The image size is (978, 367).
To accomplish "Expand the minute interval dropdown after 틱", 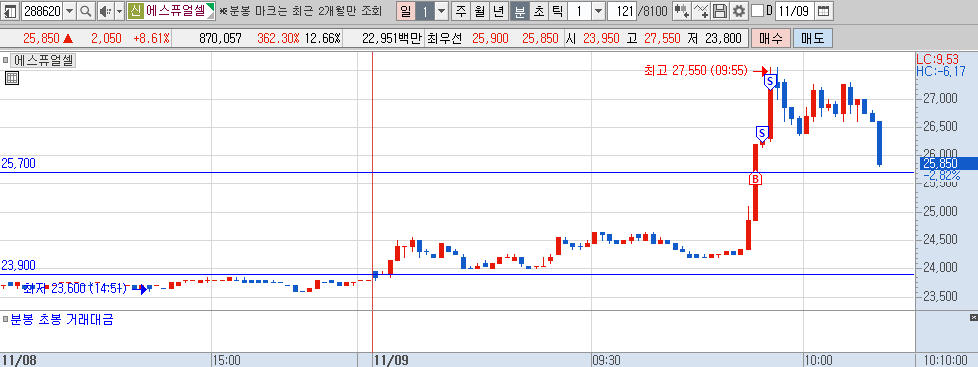I will coord(598,11).
